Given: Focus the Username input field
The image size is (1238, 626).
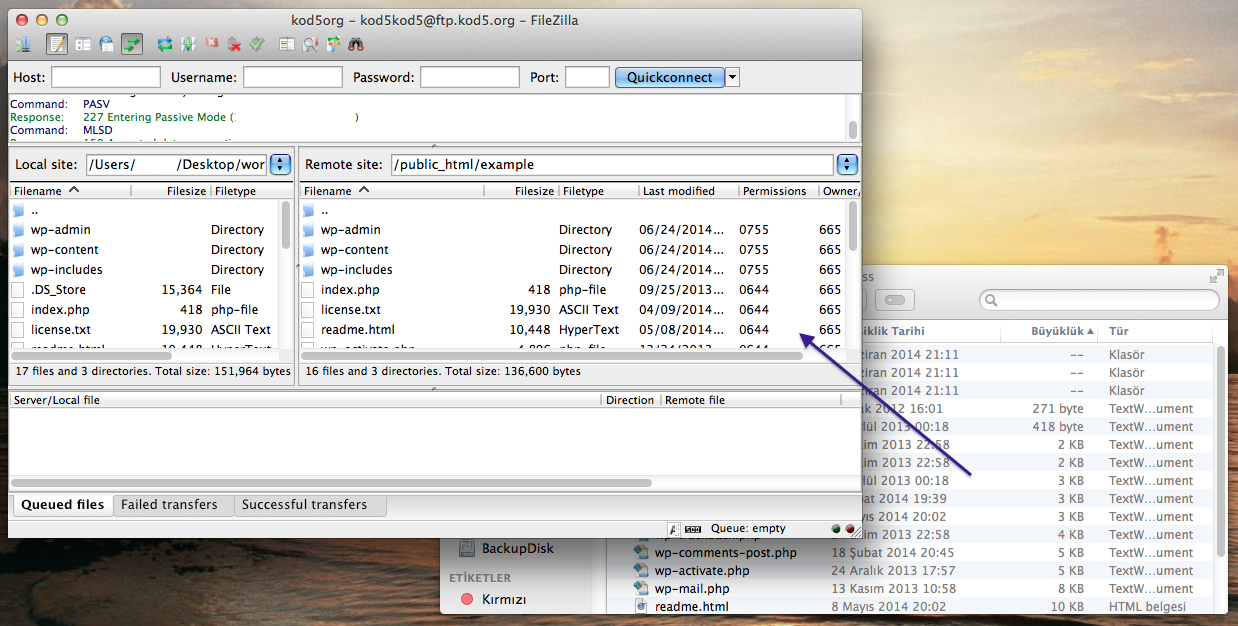Looking at the screenshot, I should point(293,77).
